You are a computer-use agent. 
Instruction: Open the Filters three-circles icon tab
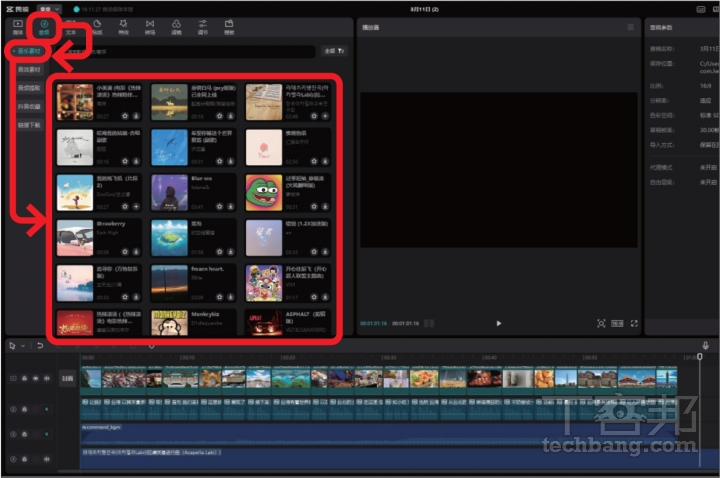pos(176,27)
